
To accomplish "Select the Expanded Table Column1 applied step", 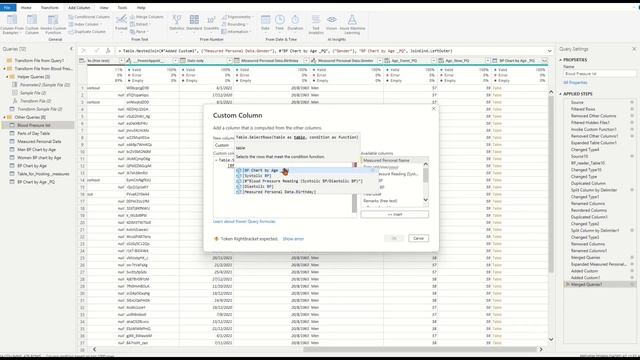I will click(x=593, y=143).
